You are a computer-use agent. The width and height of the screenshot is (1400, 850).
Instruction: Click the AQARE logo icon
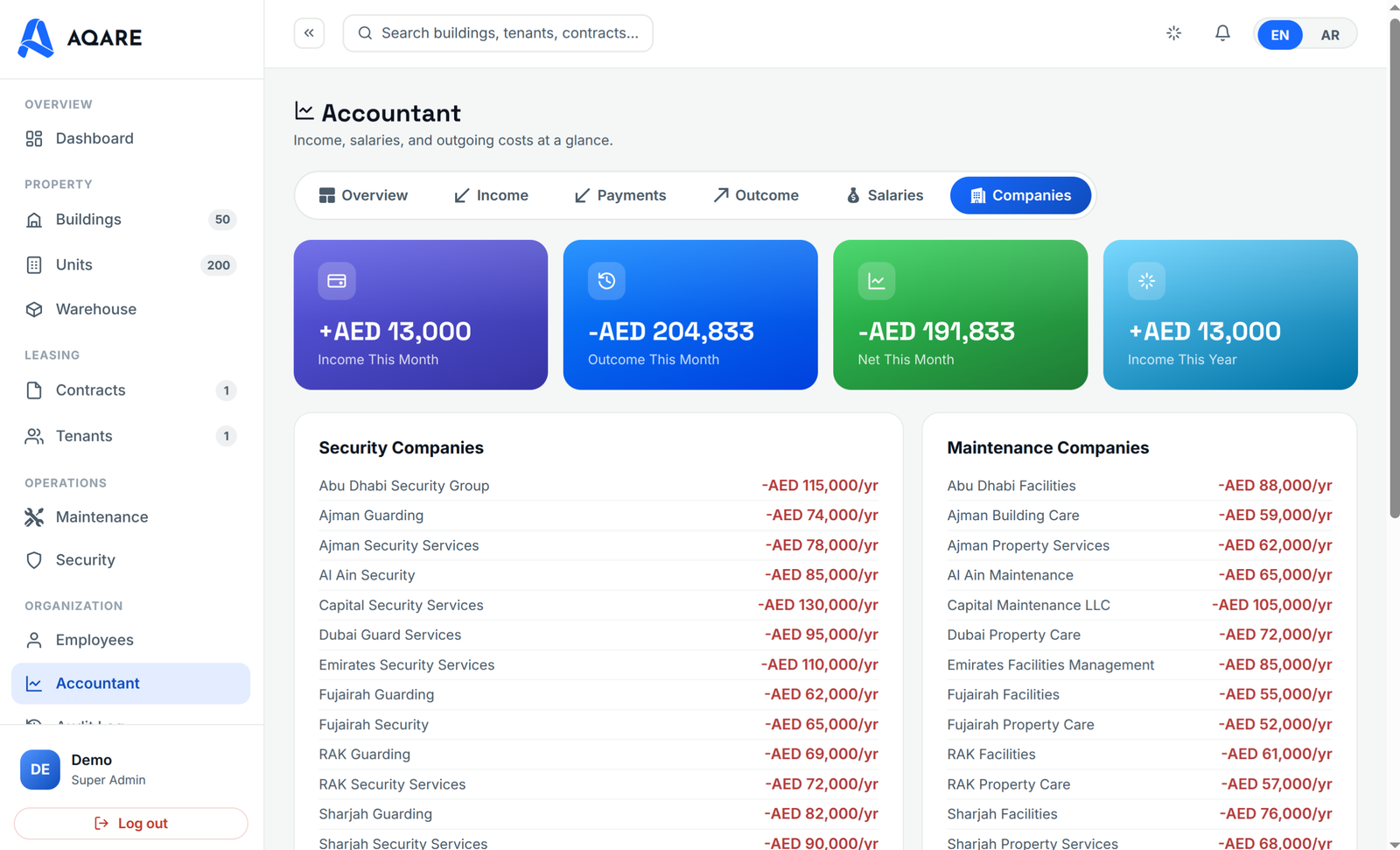click(x=36, y=38)
